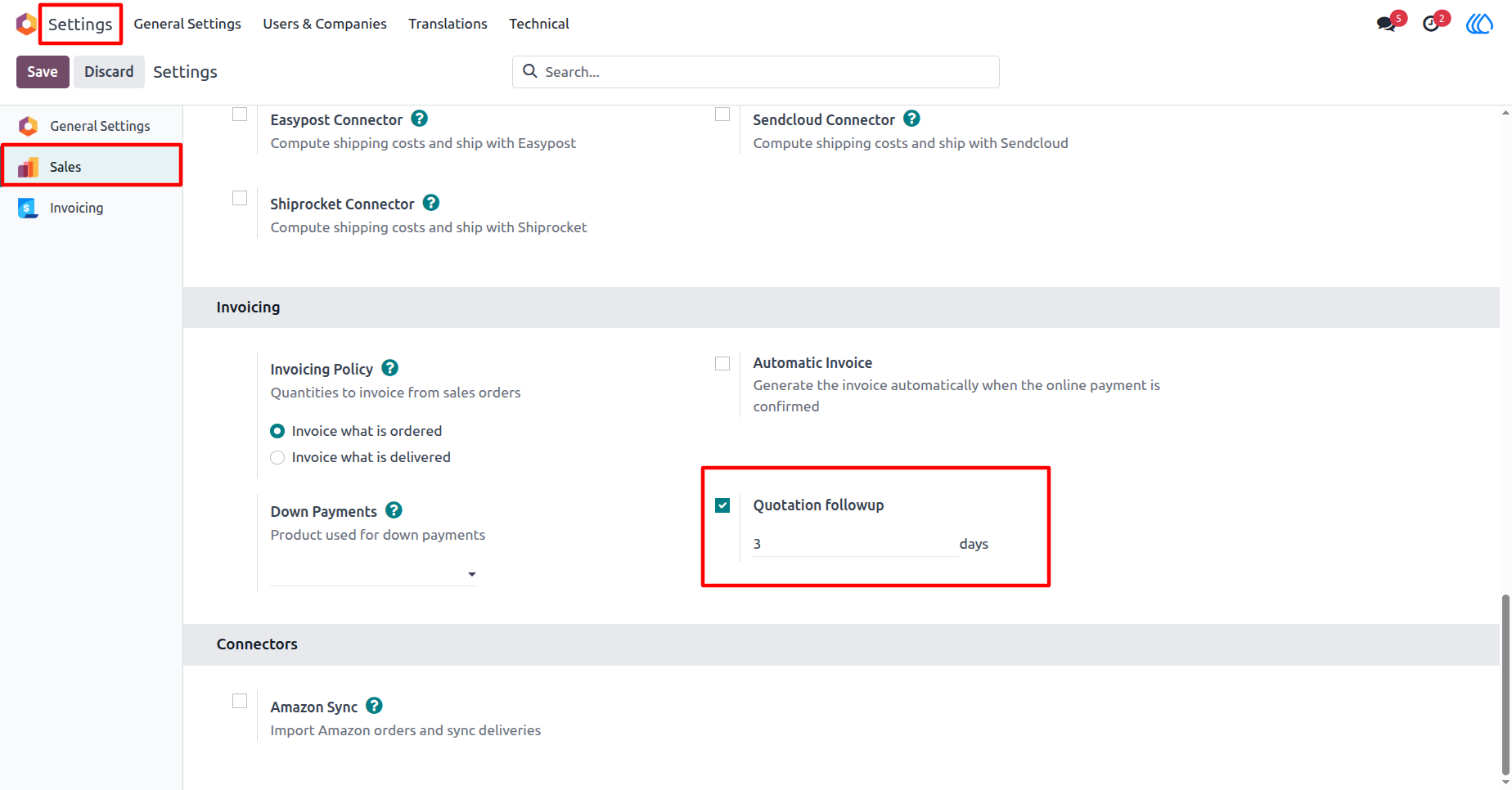This screenshot has height=790, width=1512.
Task: Open help for Shiprocket Connector
Action: 431,203
